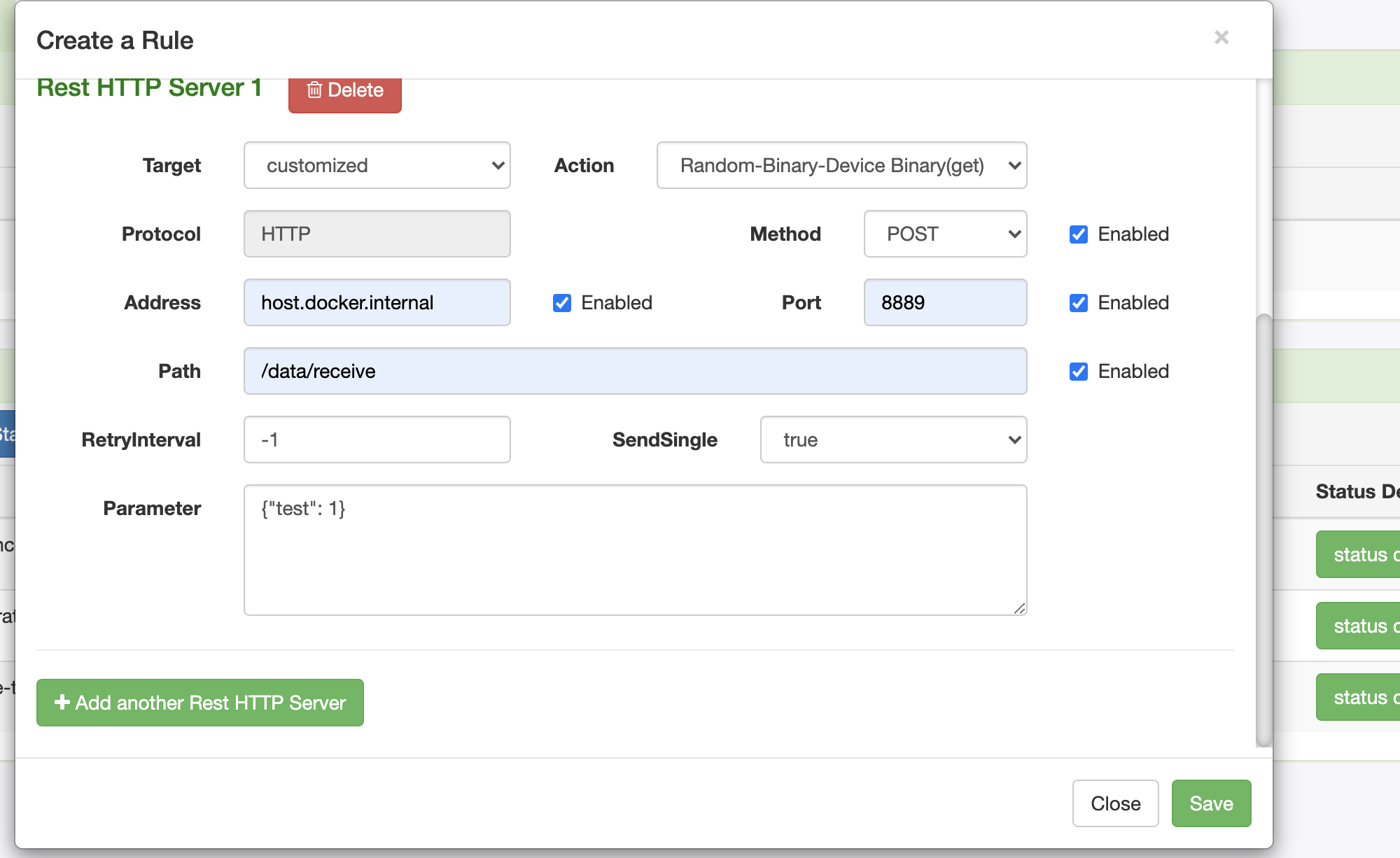Click the plus icon to add another Rest HTTP Server
1400x858 pixels.
click(62, 703)
